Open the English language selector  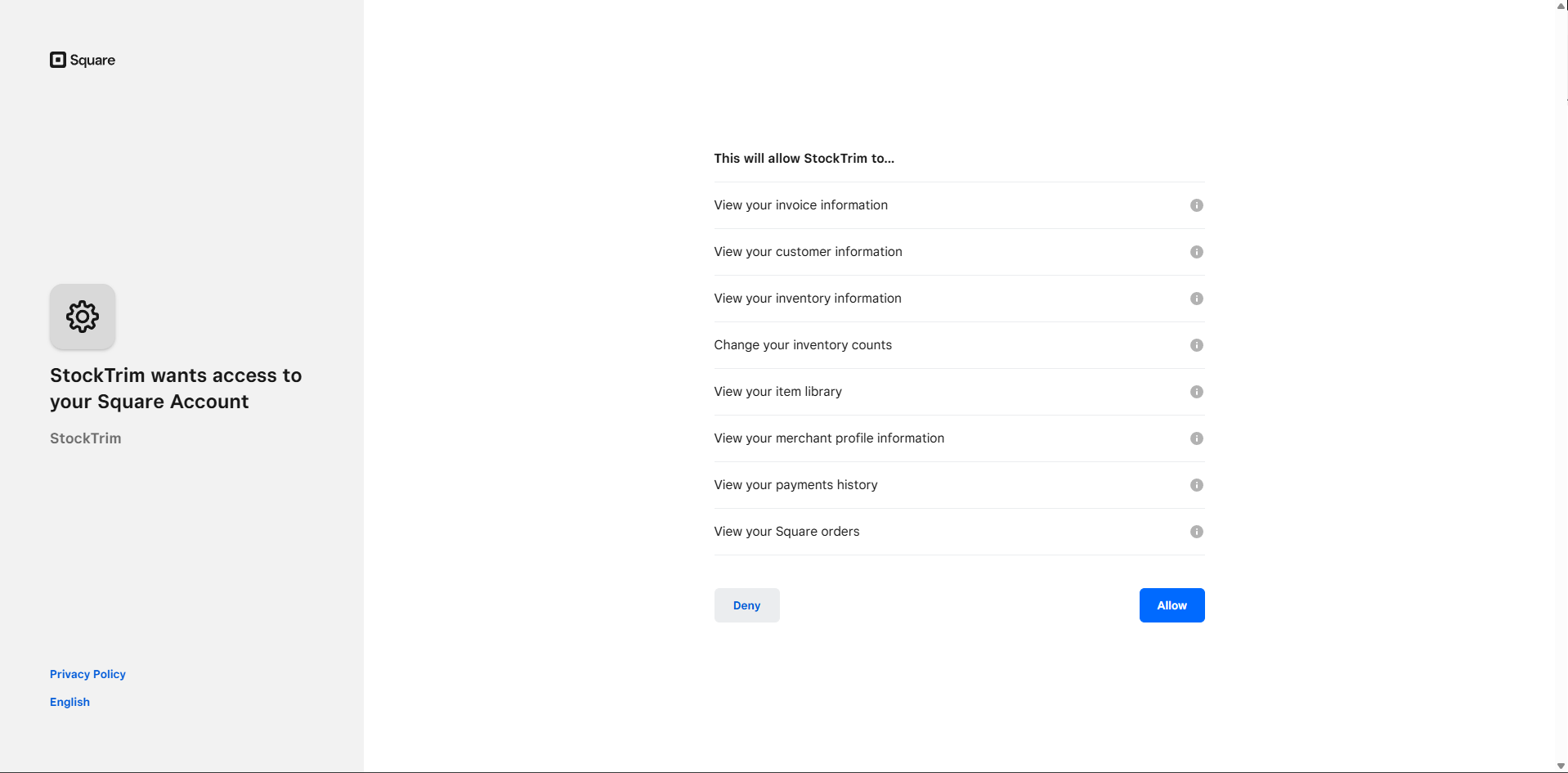click(69, 702)
